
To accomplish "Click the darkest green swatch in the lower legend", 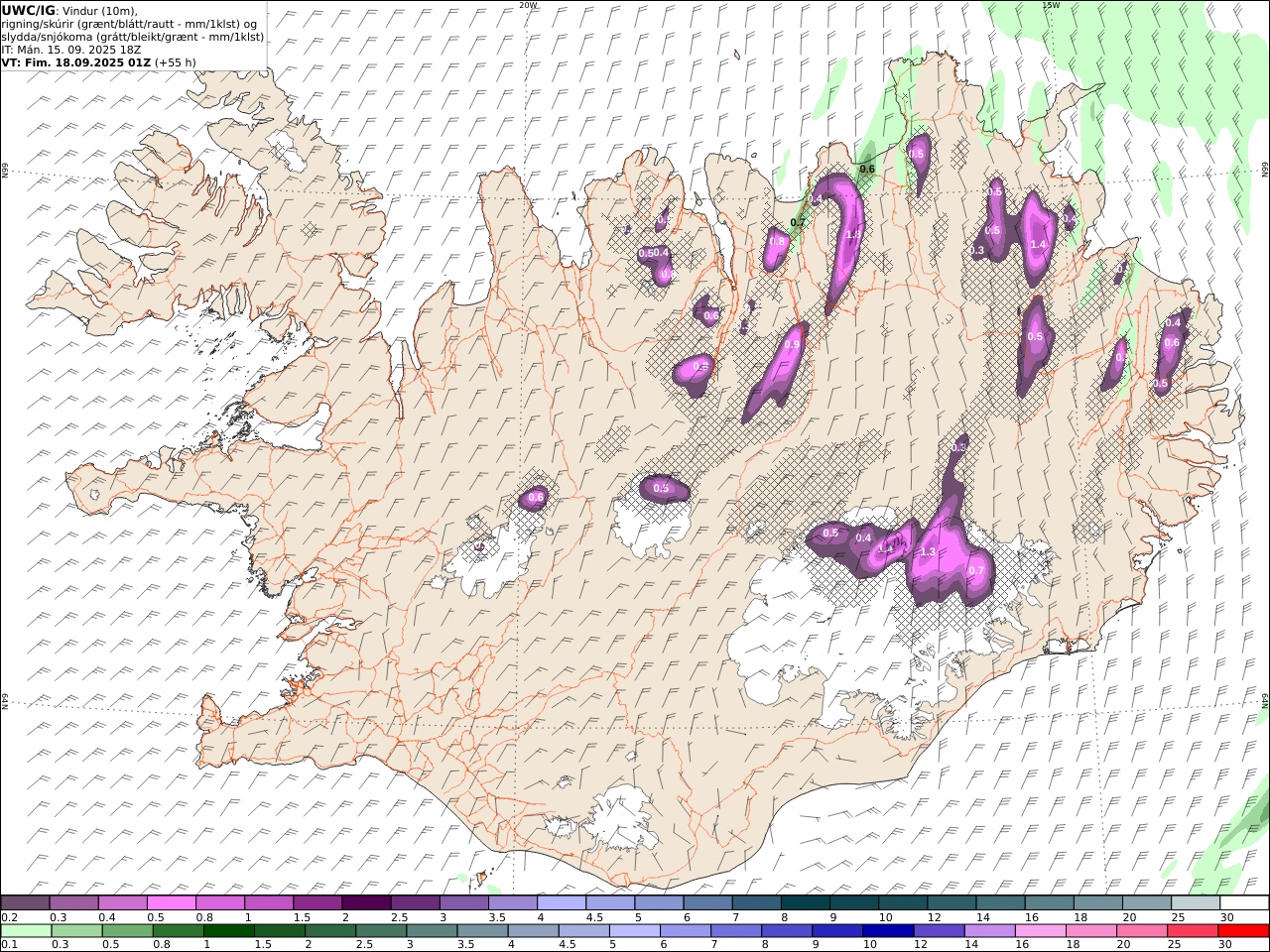I will tap(229, 931).
